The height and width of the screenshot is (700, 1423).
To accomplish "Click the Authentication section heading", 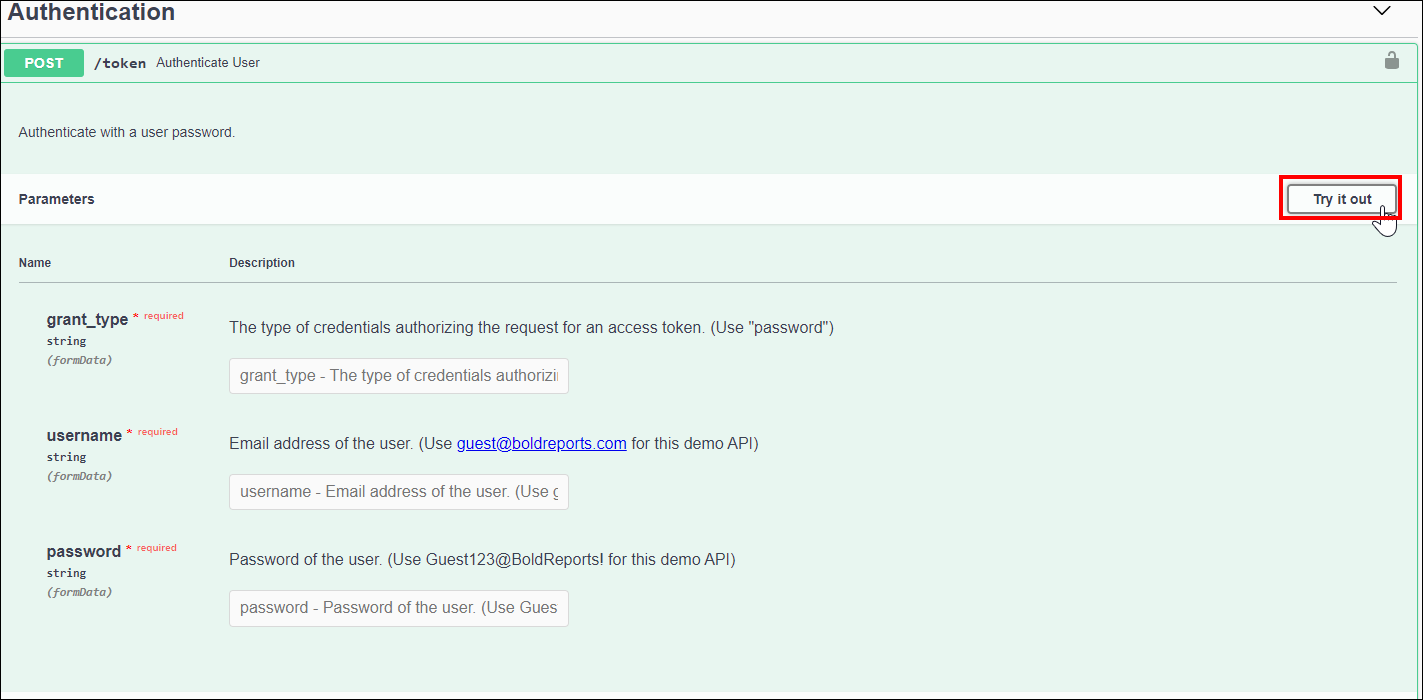I will point(92,13).
